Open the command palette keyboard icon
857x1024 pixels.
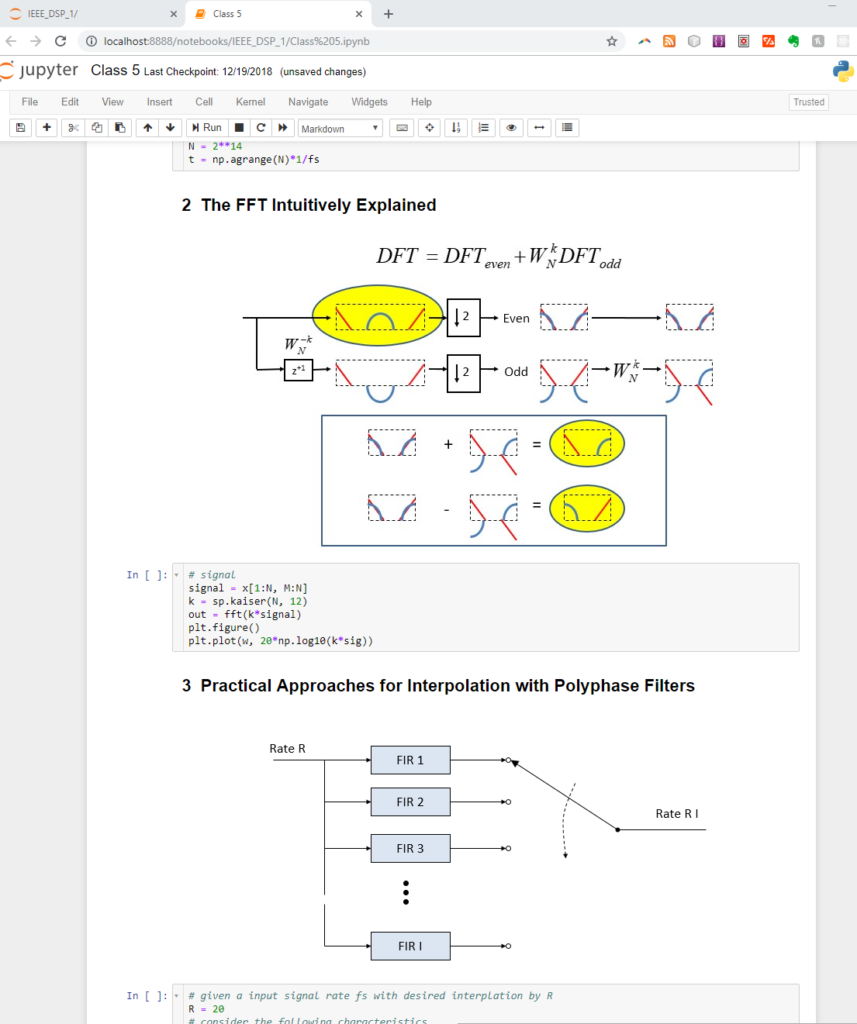click(x=402, y=128)
